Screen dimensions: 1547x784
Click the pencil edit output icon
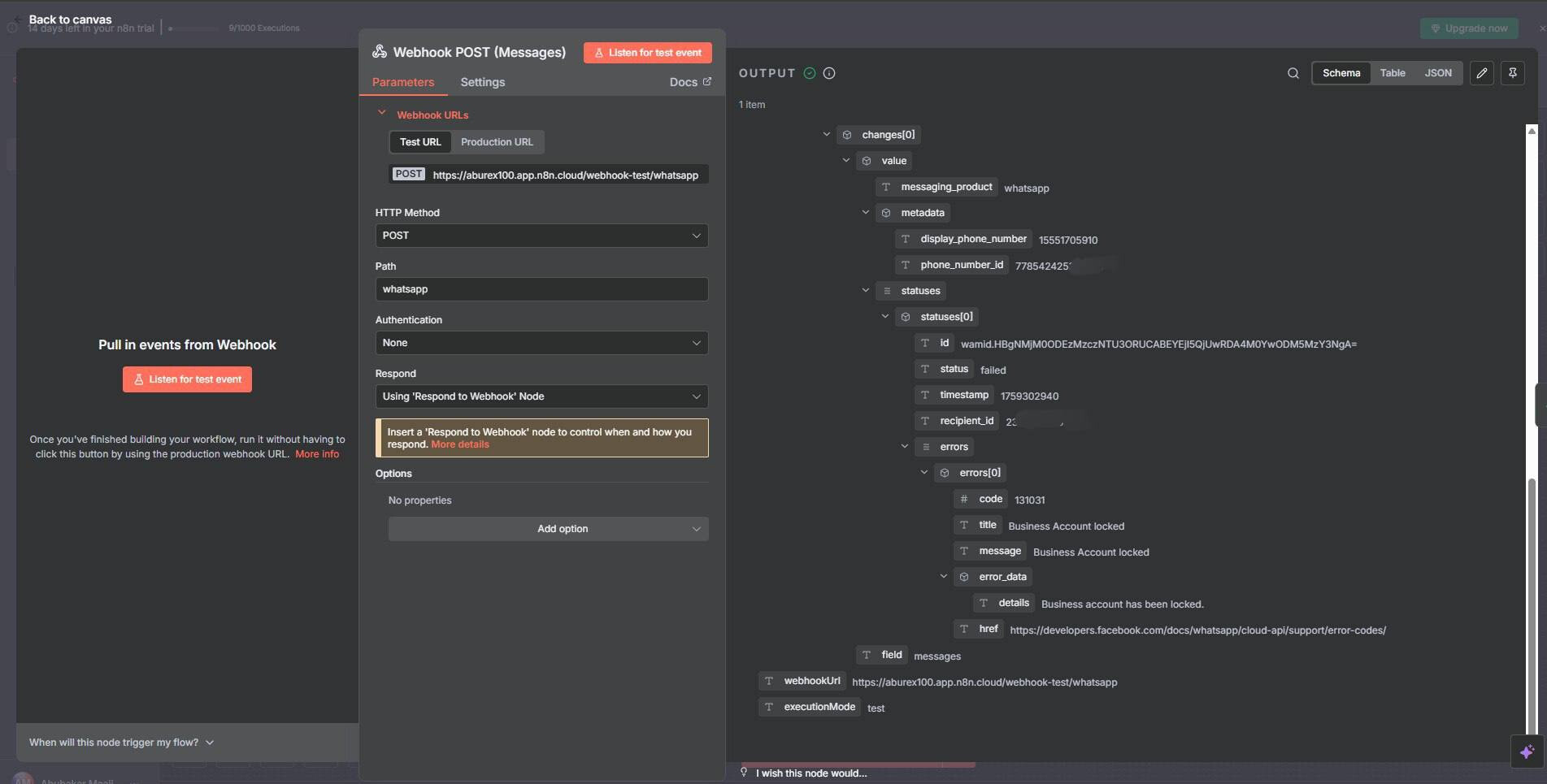[1481, 73]
